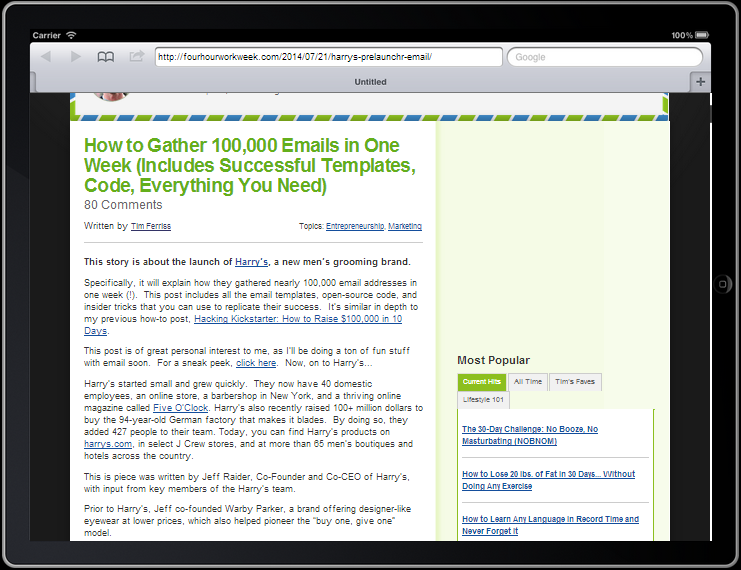The width and height of the screenshot is (741, 570).
Task: Select the Untitled tab
Action: coord(370,82)
